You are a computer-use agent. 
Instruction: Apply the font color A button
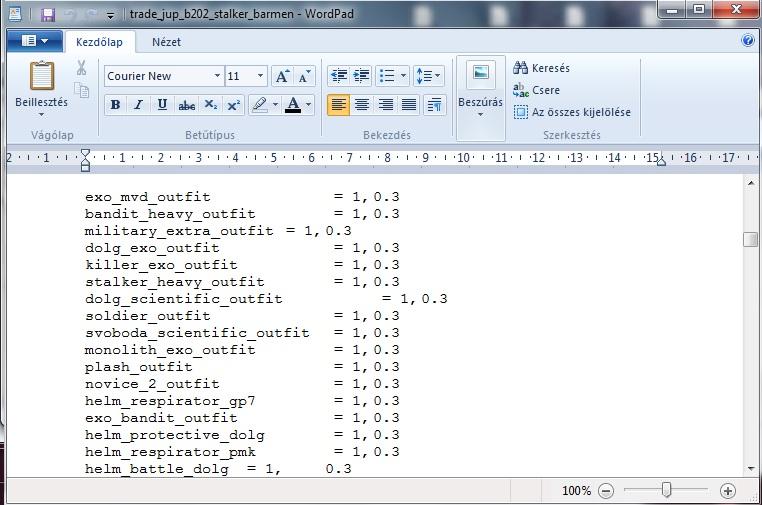(x=293, y=104)
